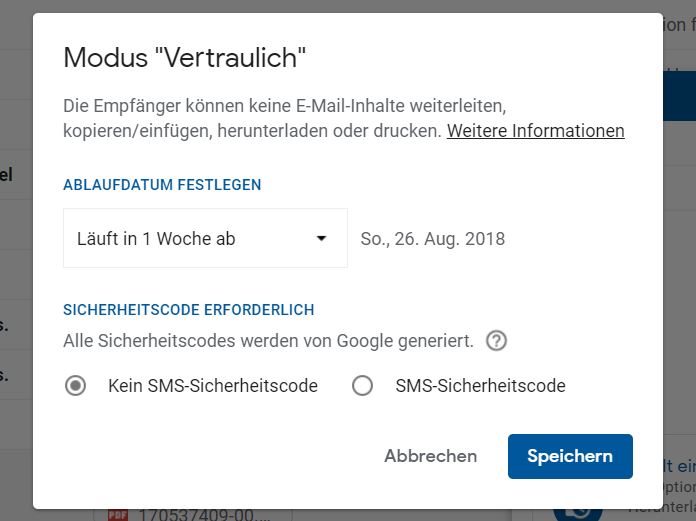Viewport: 696px width, 521px height.
Task: Click the "Kein SMS-Sicherheitscode" option label
Action: pos(212,386)
